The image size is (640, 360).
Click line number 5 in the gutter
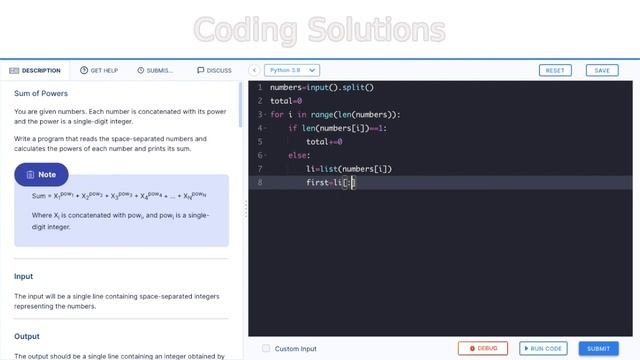(260, 142)
